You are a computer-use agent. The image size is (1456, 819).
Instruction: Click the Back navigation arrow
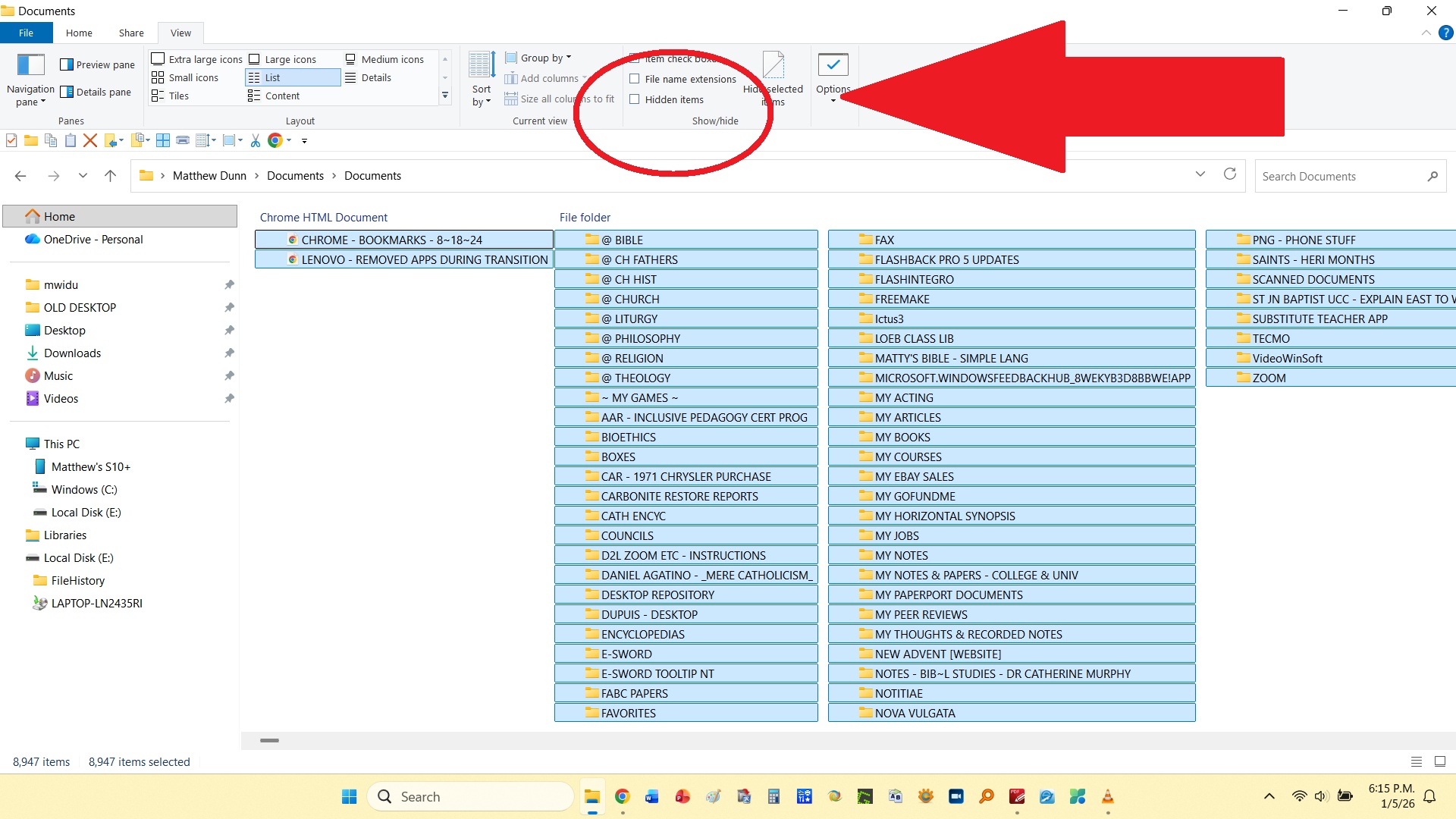click(x=20, y=176)
